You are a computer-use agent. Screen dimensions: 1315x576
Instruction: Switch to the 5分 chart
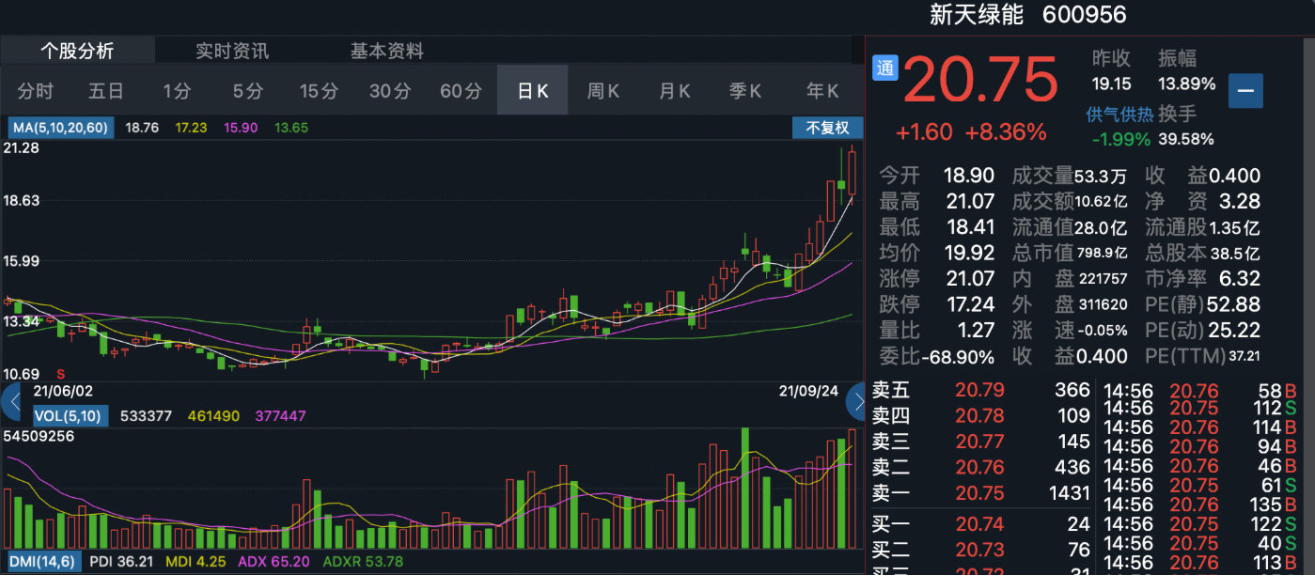pyautogui.click(x=248, y=91)
